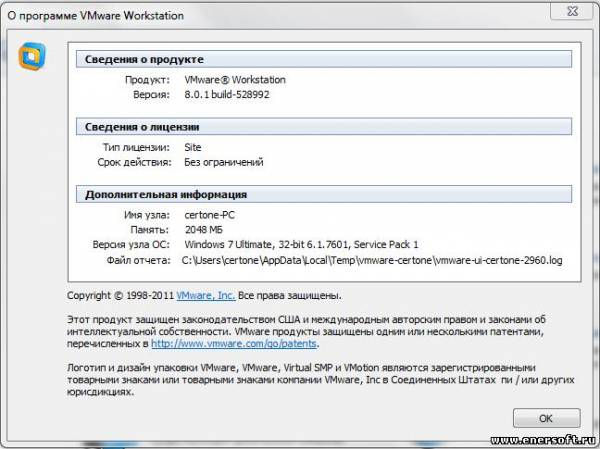
Task: Click the Сведения о продукте header
Action: point(324,59)
